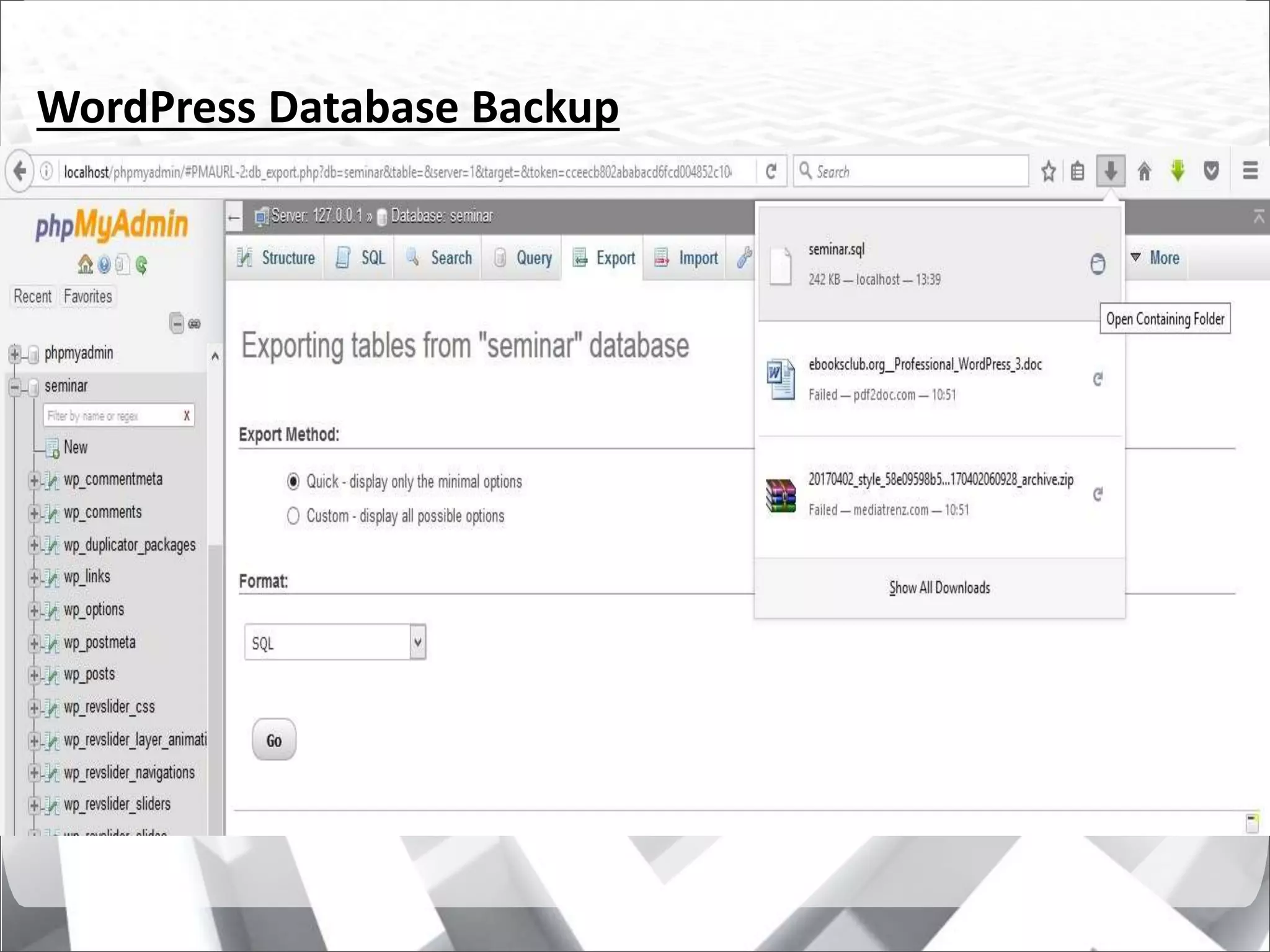
Task: Click the phpMyAdmin home house icon
Action: pyautogui.click(x=85, y=265)
